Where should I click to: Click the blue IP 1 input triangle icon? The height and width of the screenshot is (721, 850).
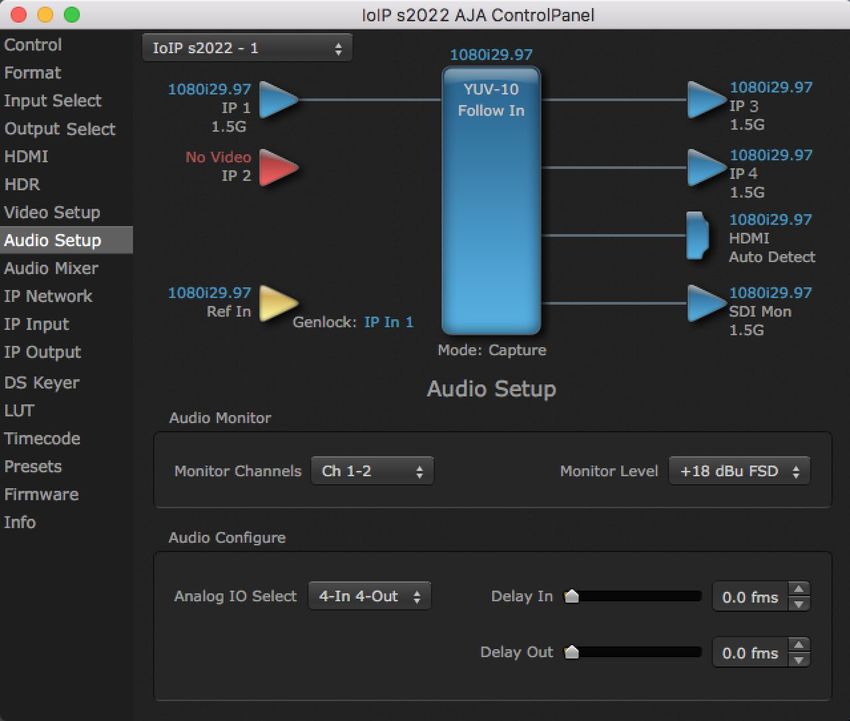tap(278, 100)
